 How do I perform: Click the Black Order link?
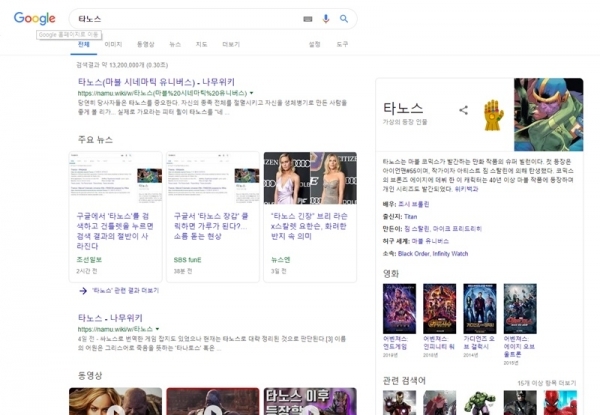pos(414,254)
